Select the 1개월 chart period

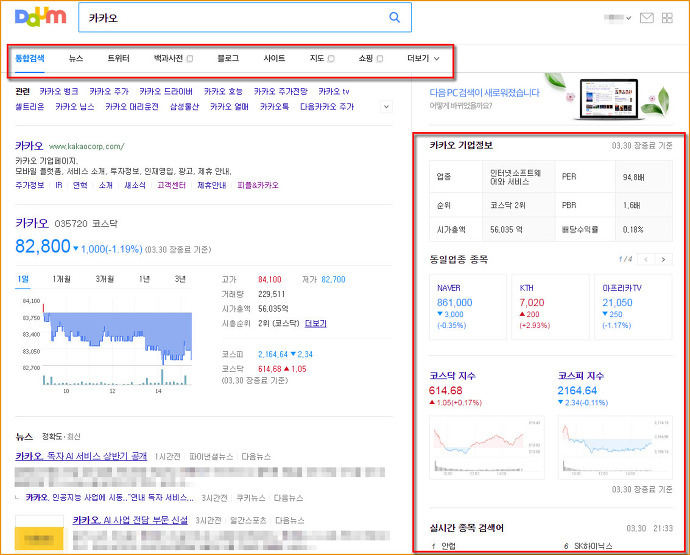pos(62,279)
